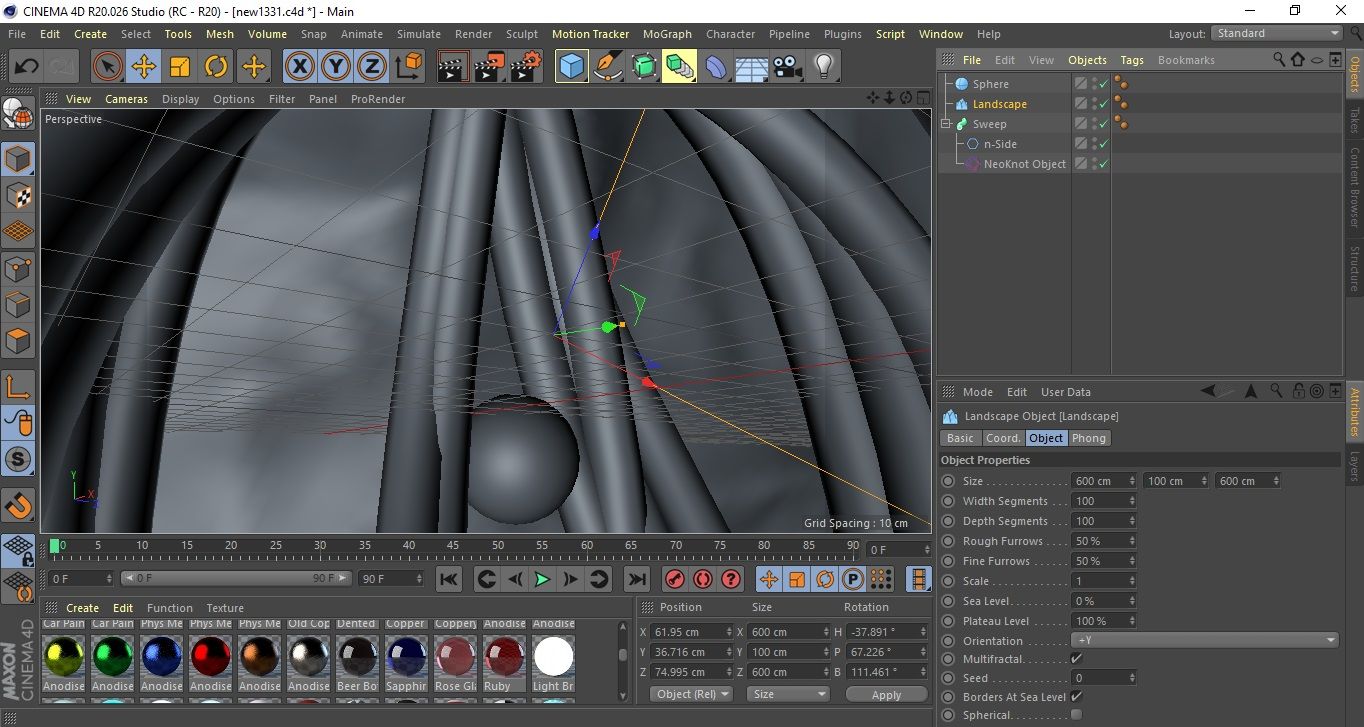Open Size mode dropdown in coordinates
The width and height of the screenshot is (1364, 727).
tap(789, 694)
